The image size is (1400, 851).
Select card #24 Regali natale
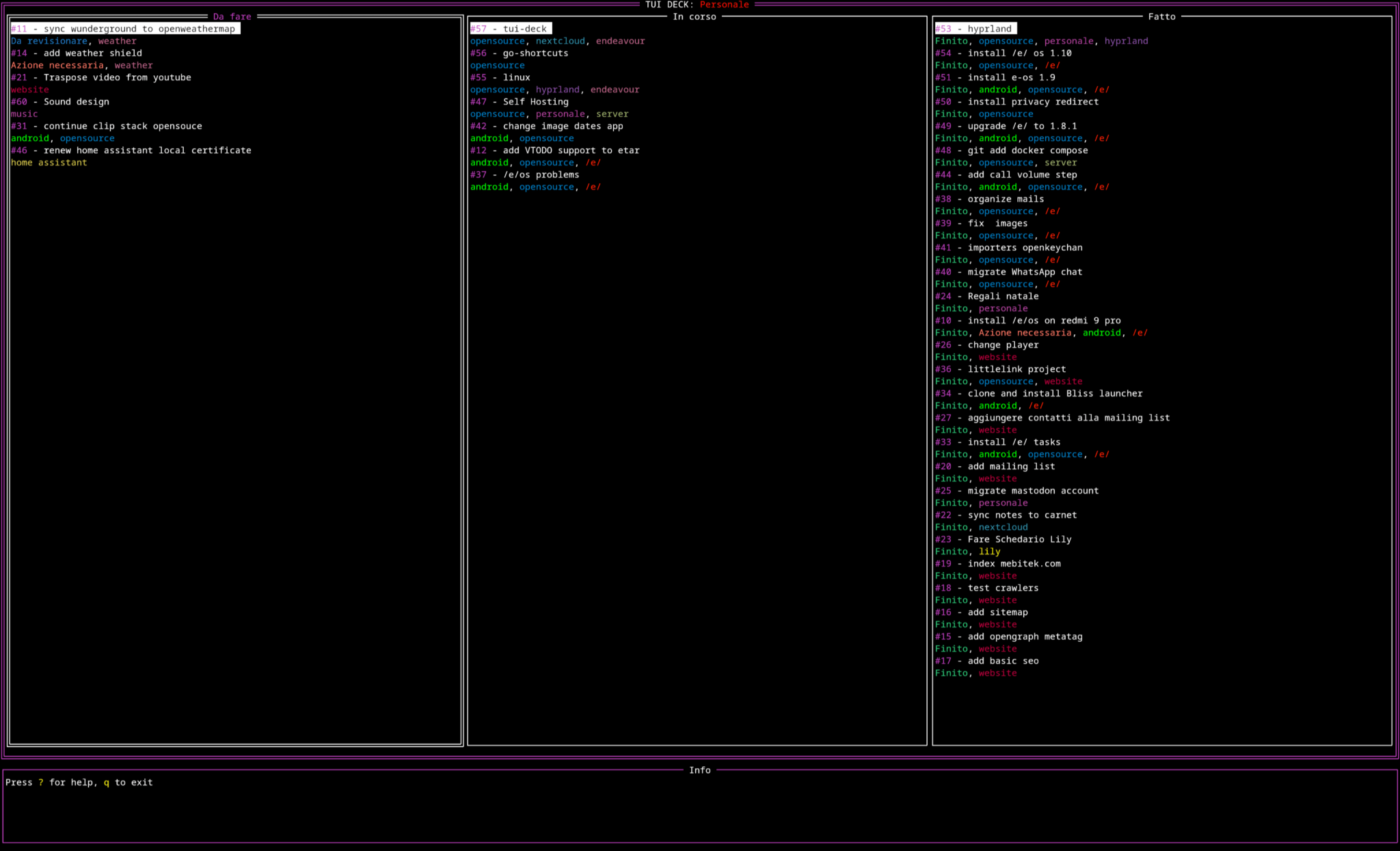click(x=986, y=297)
